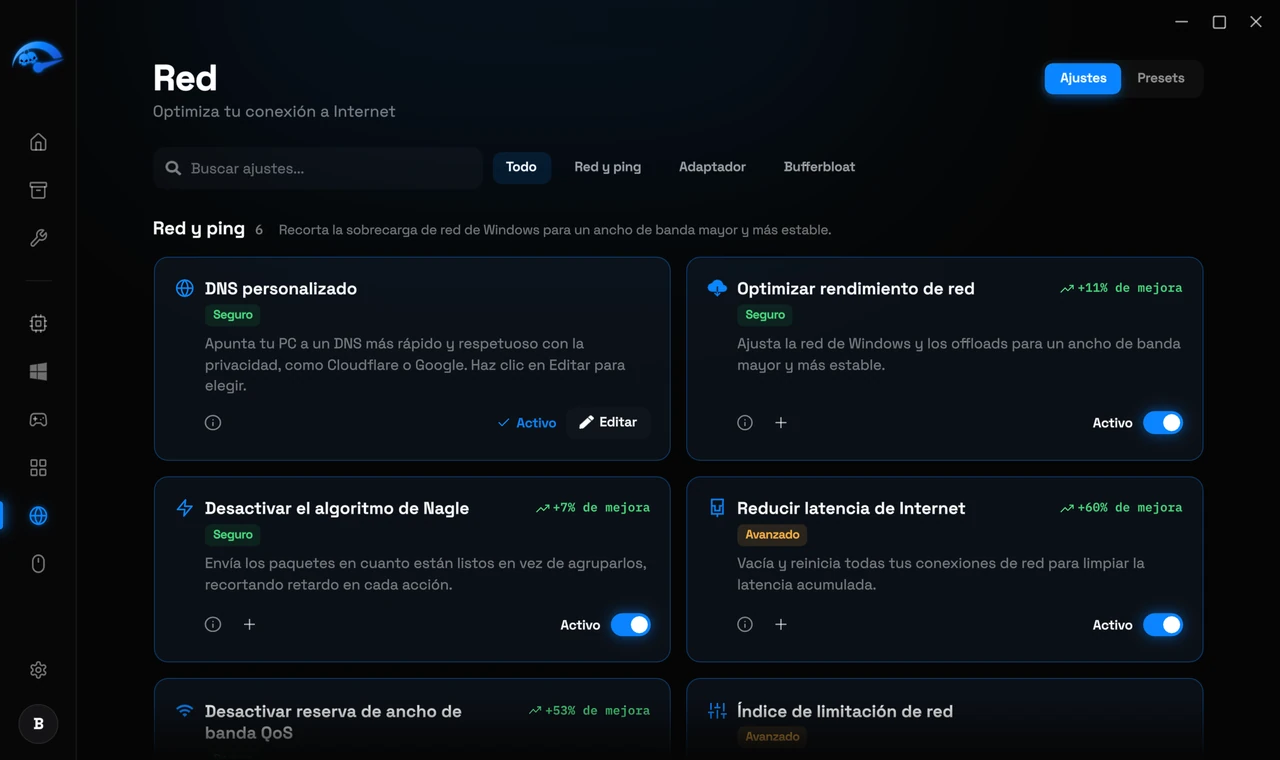
Task: Expand plus on Reducir latencia de Internet
Action: (781, 625)
